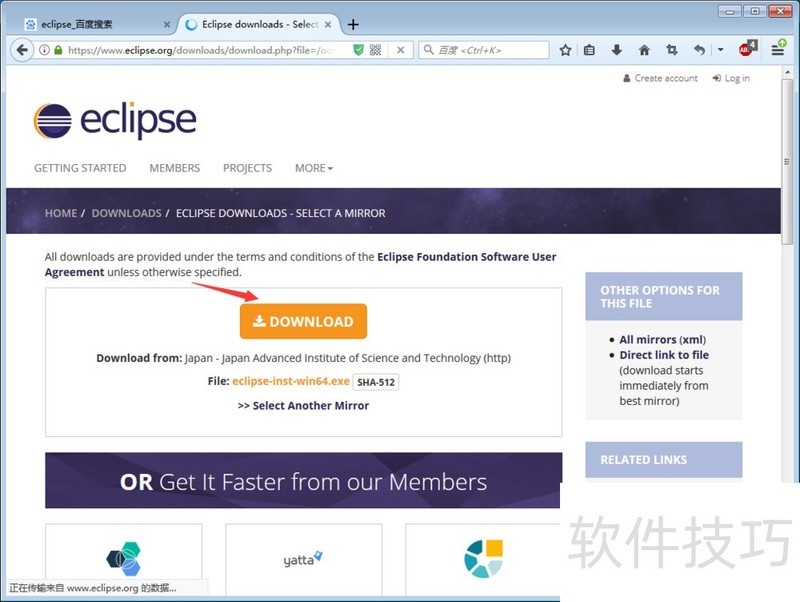Viewport: 800px width, 602px height.
Task: Close the eclipse_百度搜索 tab
Action: [x=167, y=24]
